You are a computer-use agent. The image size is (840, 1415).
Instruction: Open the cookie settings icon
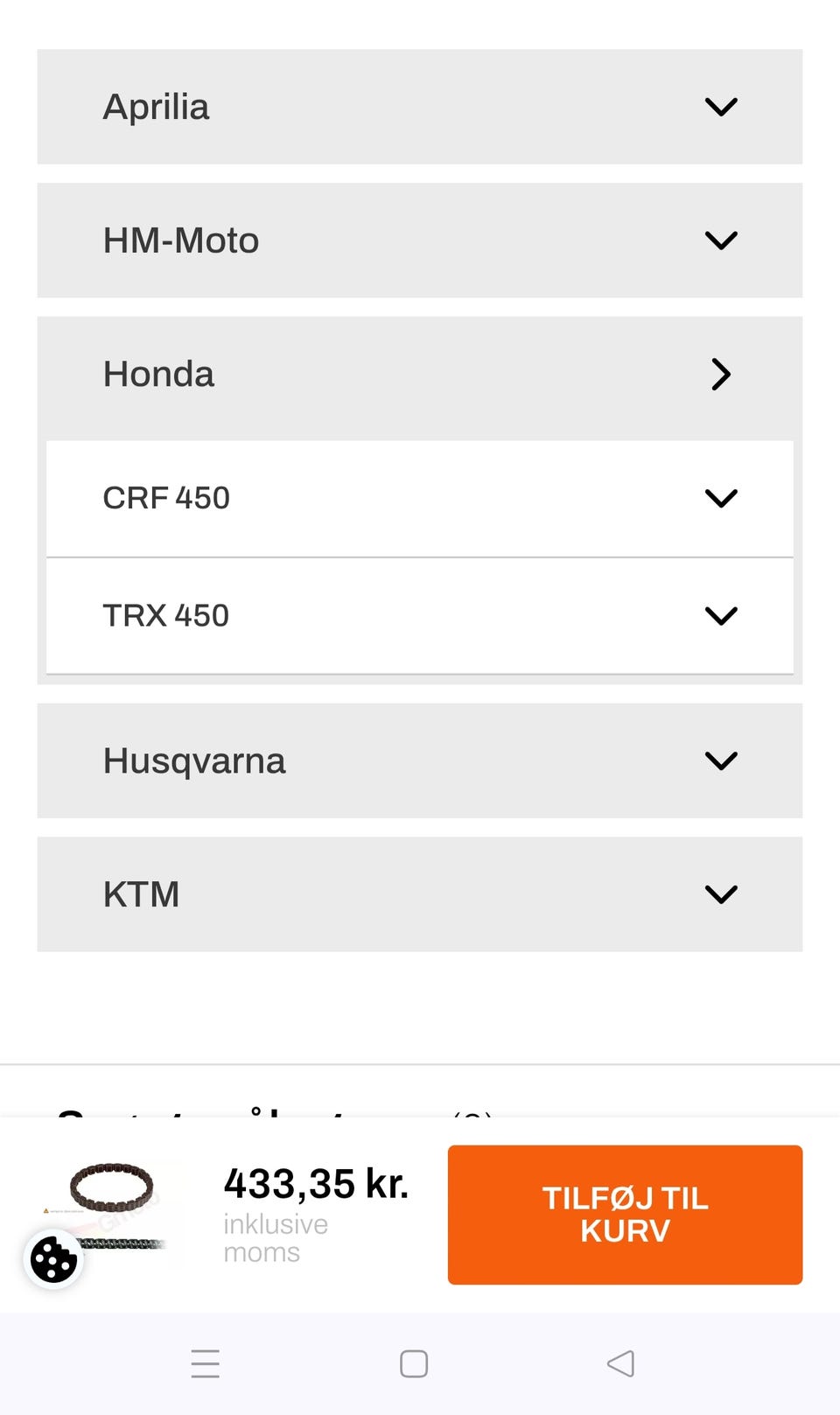53,1259
